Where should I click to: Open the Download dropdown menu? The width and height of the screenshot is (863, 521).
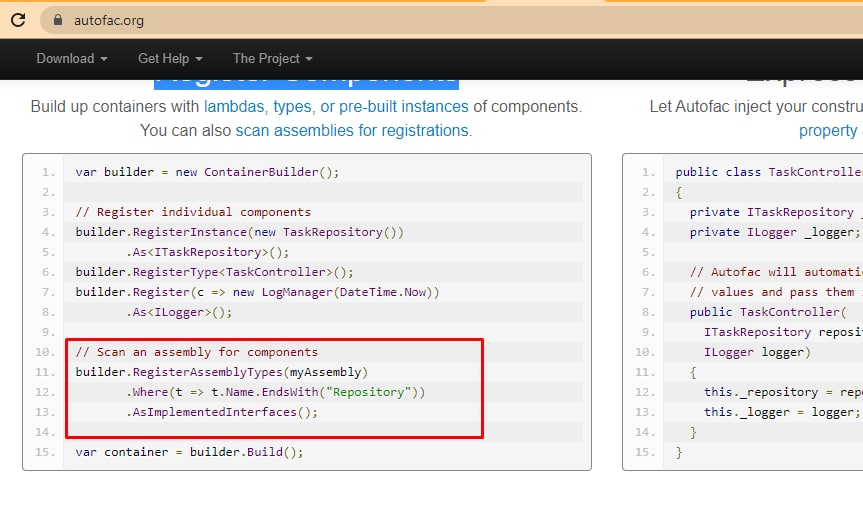[72, 58]
